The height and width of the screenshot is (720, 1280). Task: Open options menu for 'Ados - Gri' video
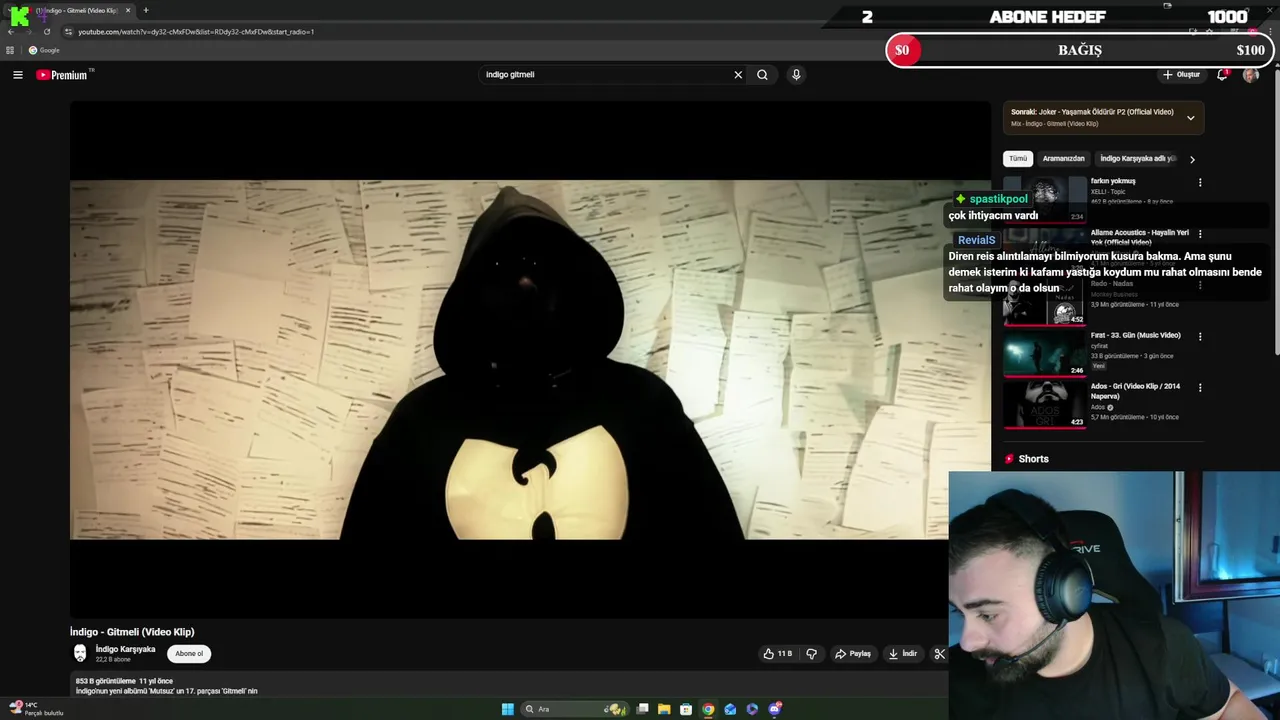click(x=1200, y=388)
